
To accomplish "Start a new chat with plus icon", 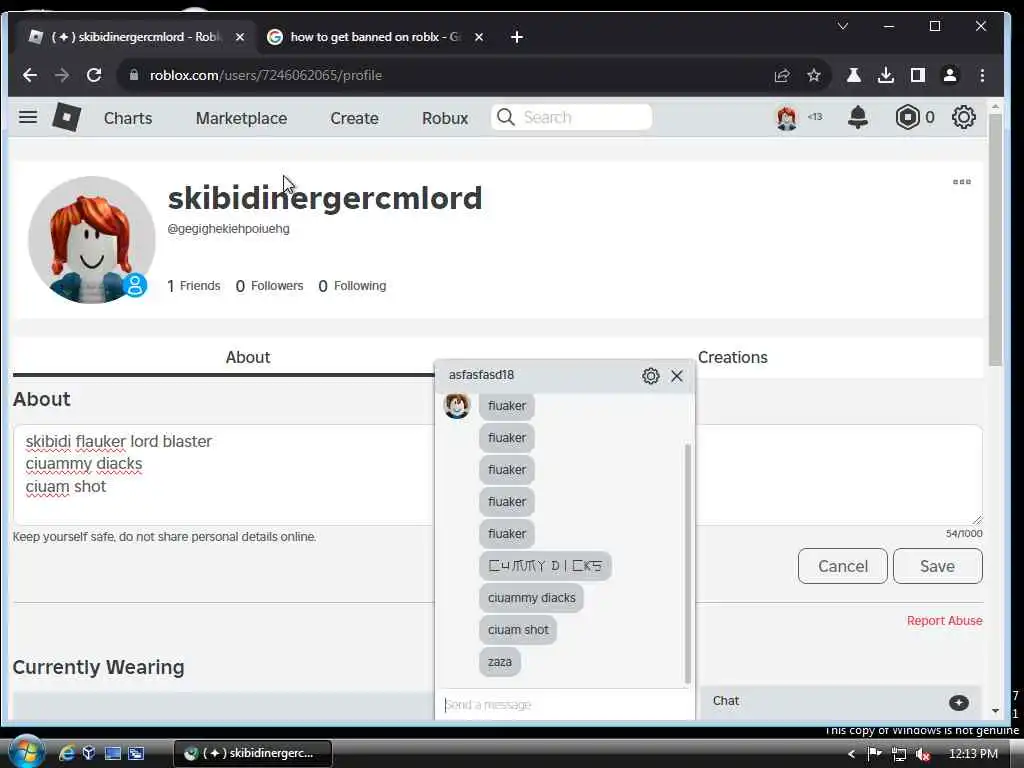I will [x=959, y=703].
